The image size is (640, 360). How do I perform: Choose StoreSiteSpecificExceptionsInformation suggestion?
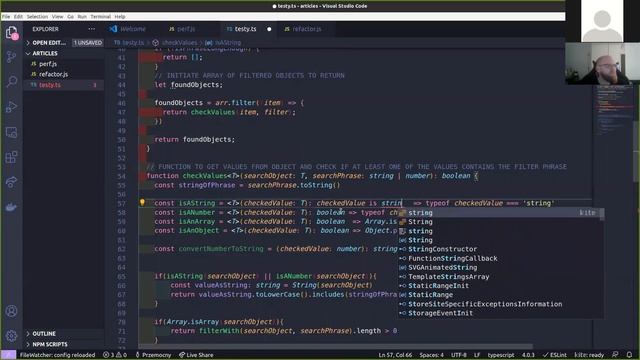click(485, 304)
